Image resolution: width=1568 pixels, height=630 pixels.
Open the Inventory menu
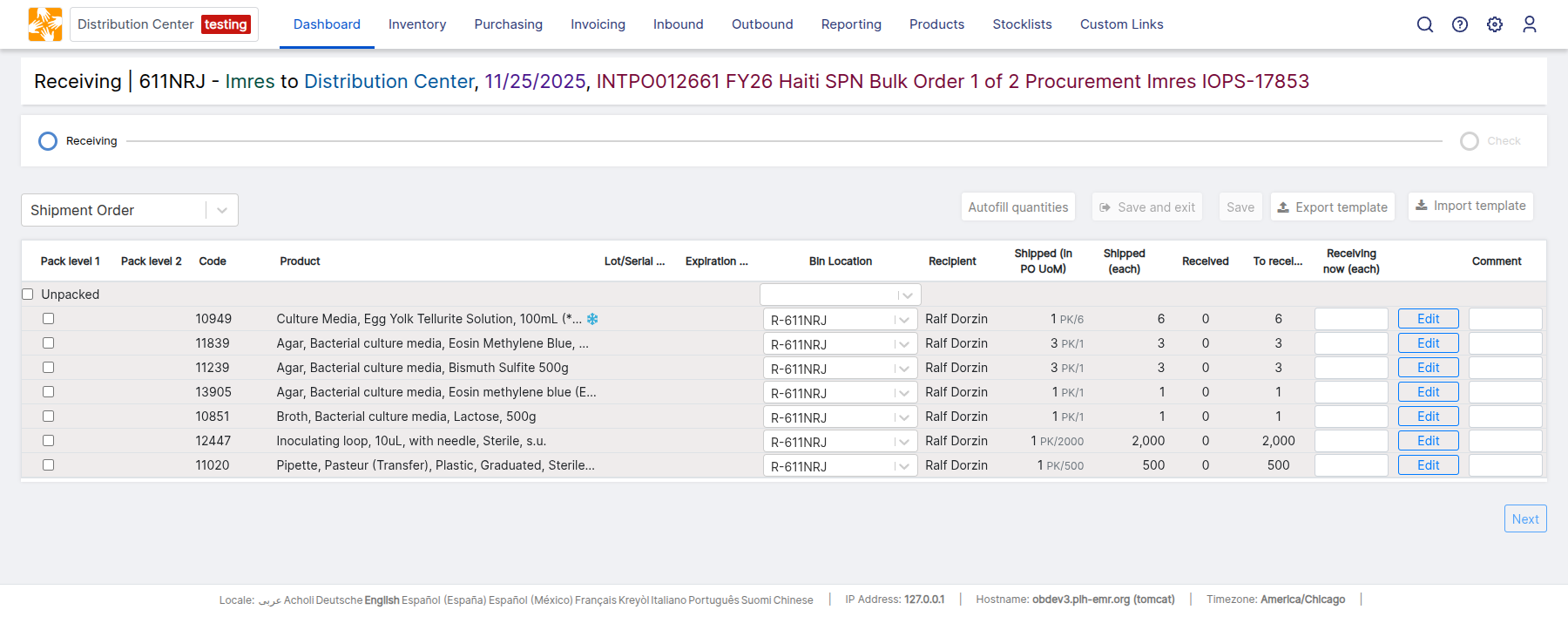pyautogui.click(x=416, y=24)
